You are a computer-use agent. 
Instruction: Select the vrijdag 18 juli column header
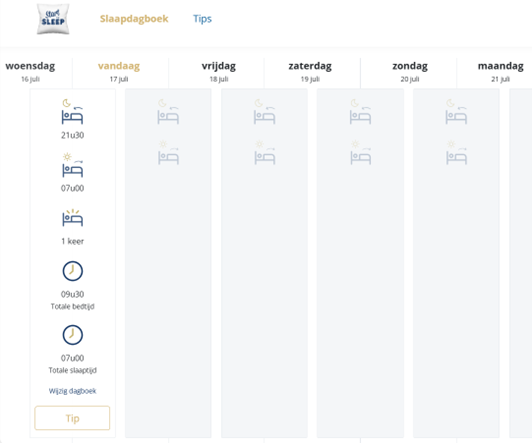click(219, 72)
